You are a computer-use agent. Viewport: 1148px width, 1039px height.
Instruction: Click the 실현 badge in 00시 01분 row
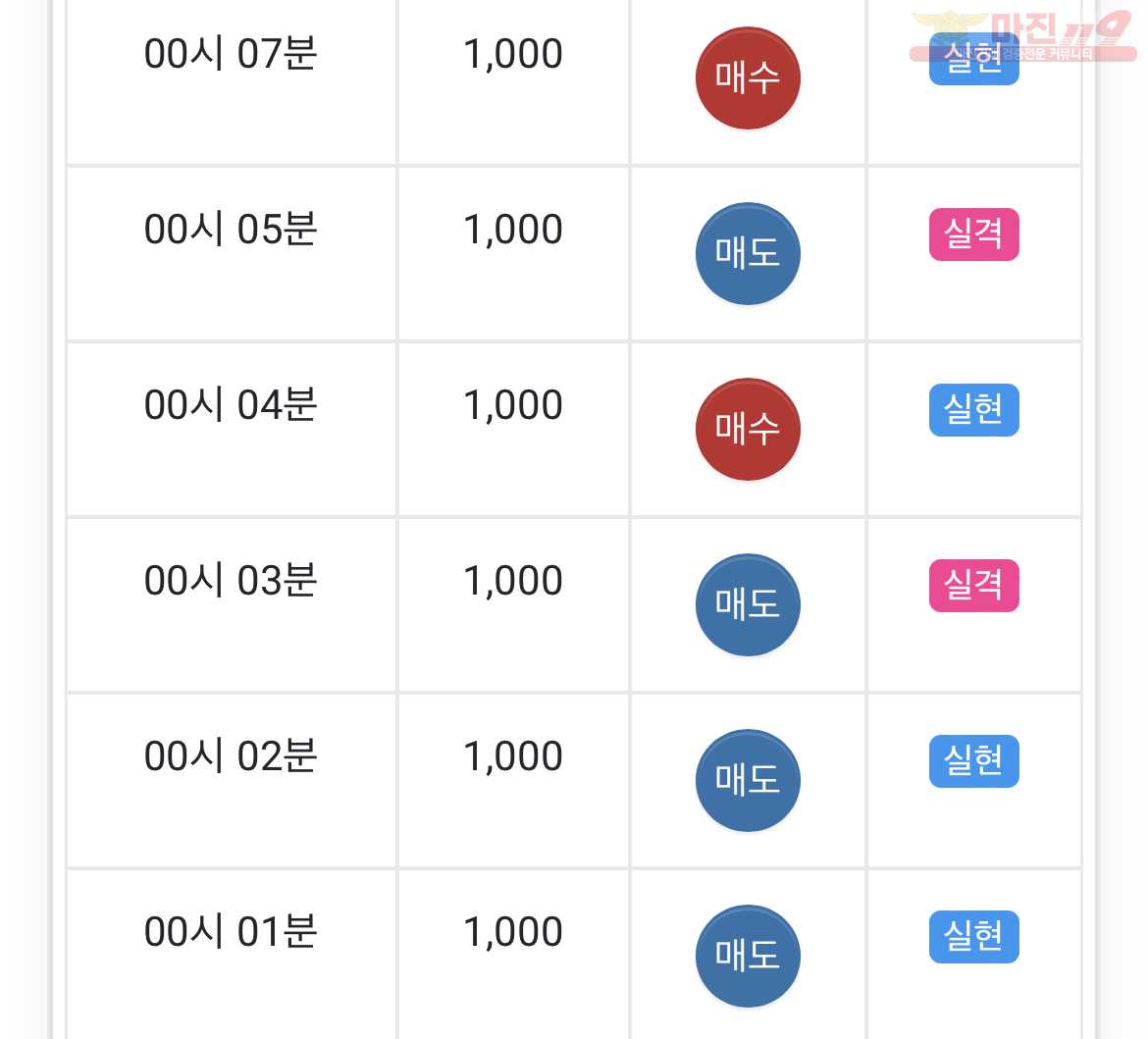(973, 937)
